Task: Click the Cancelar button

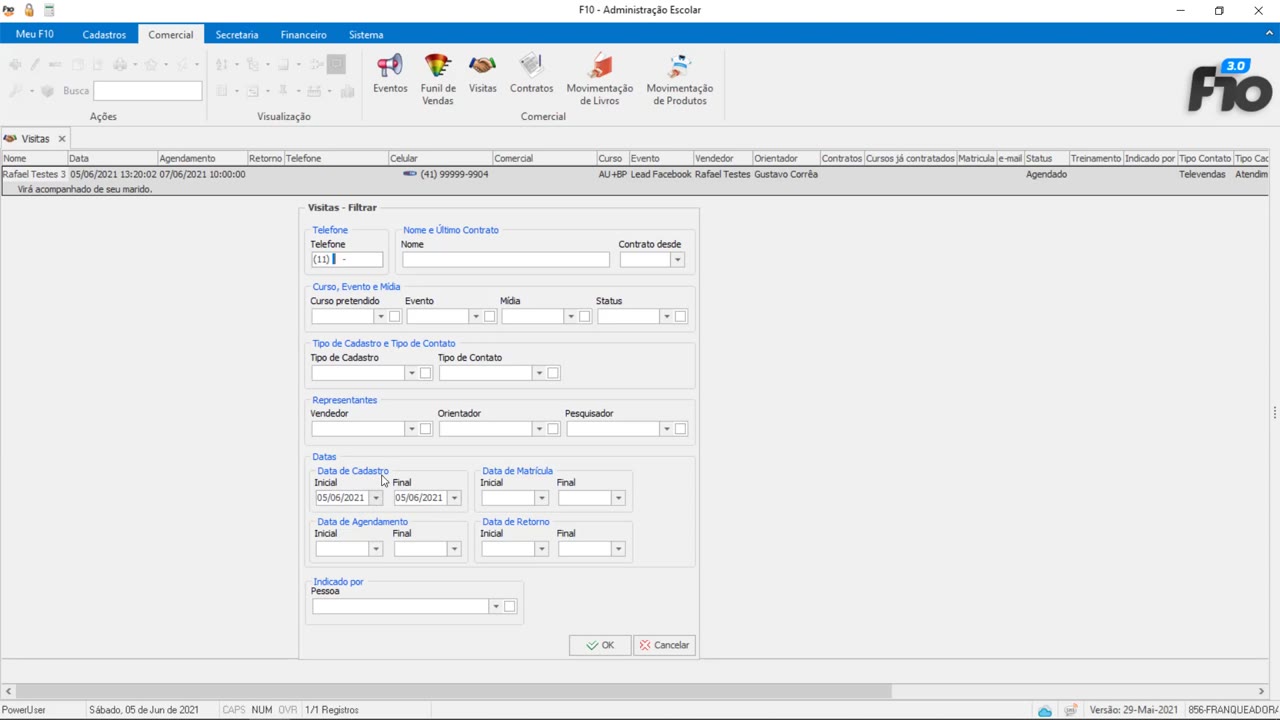Action: pyautogui.click(x=664, y=645)
